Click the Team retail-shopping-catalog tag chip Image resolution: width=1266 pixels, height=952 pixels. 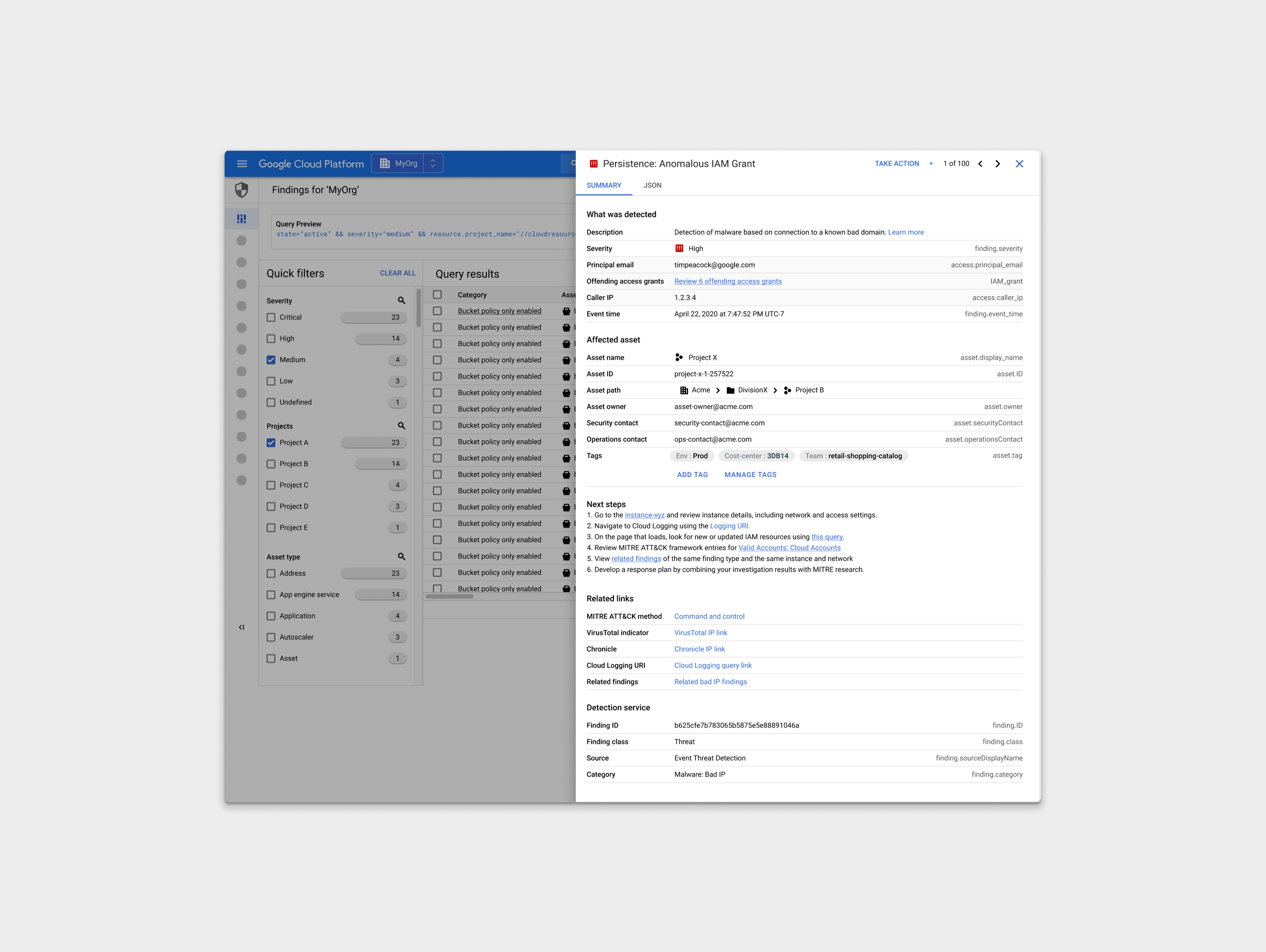point(853,456)
